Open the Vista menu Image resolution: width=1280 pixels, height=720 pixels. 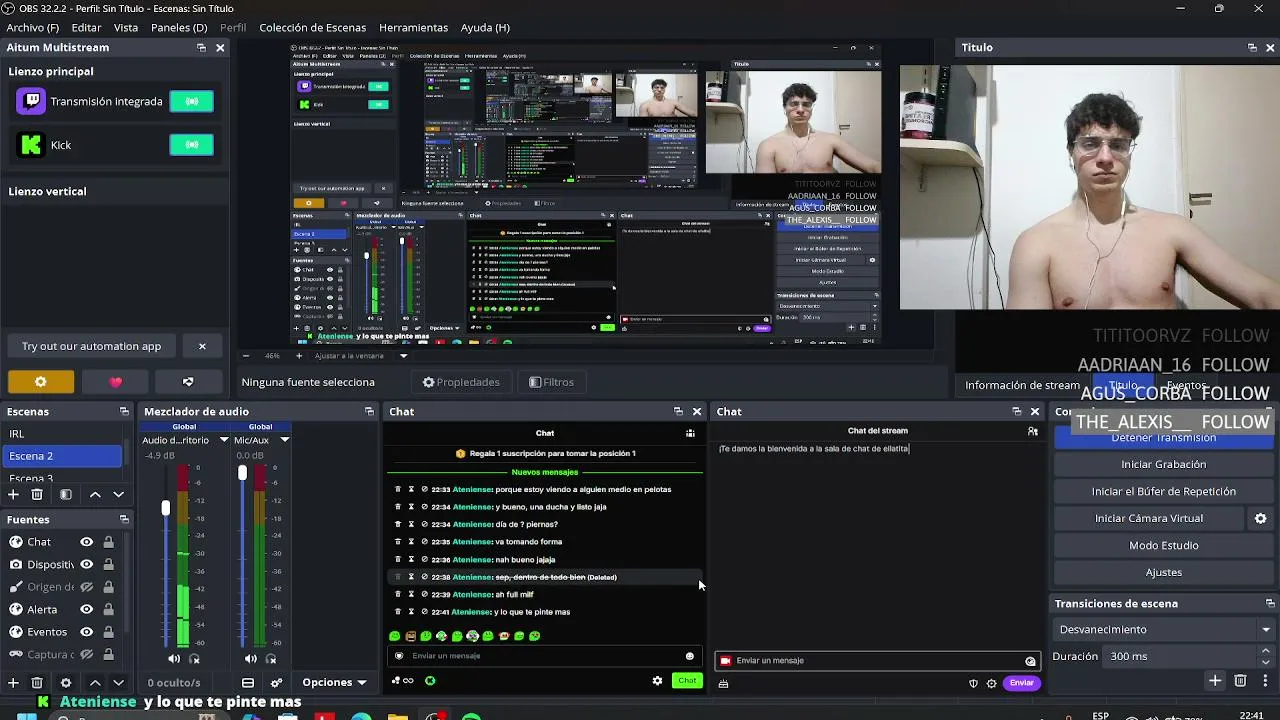click(126, 27)
